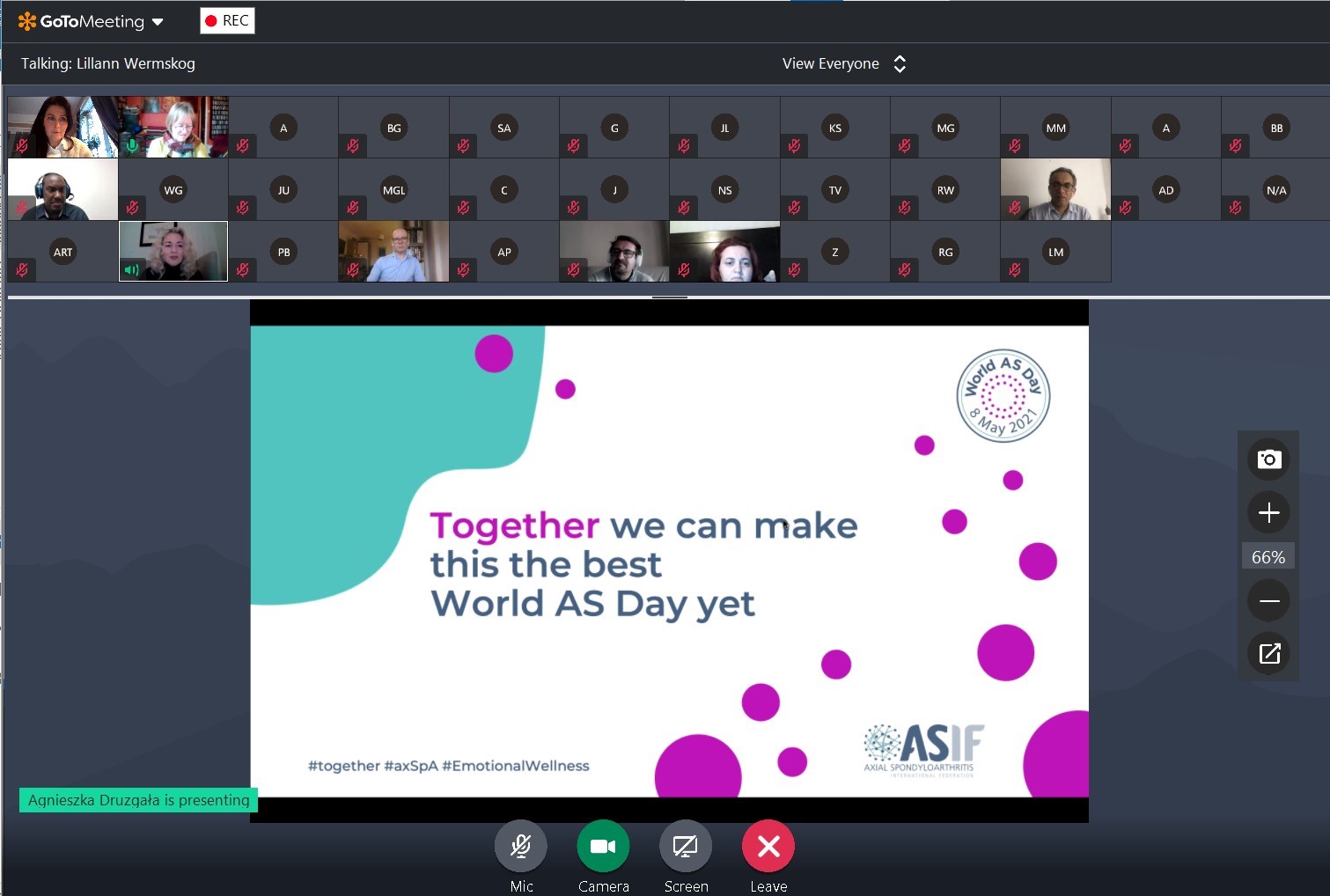Click the C participant avatar

point(504,190)
